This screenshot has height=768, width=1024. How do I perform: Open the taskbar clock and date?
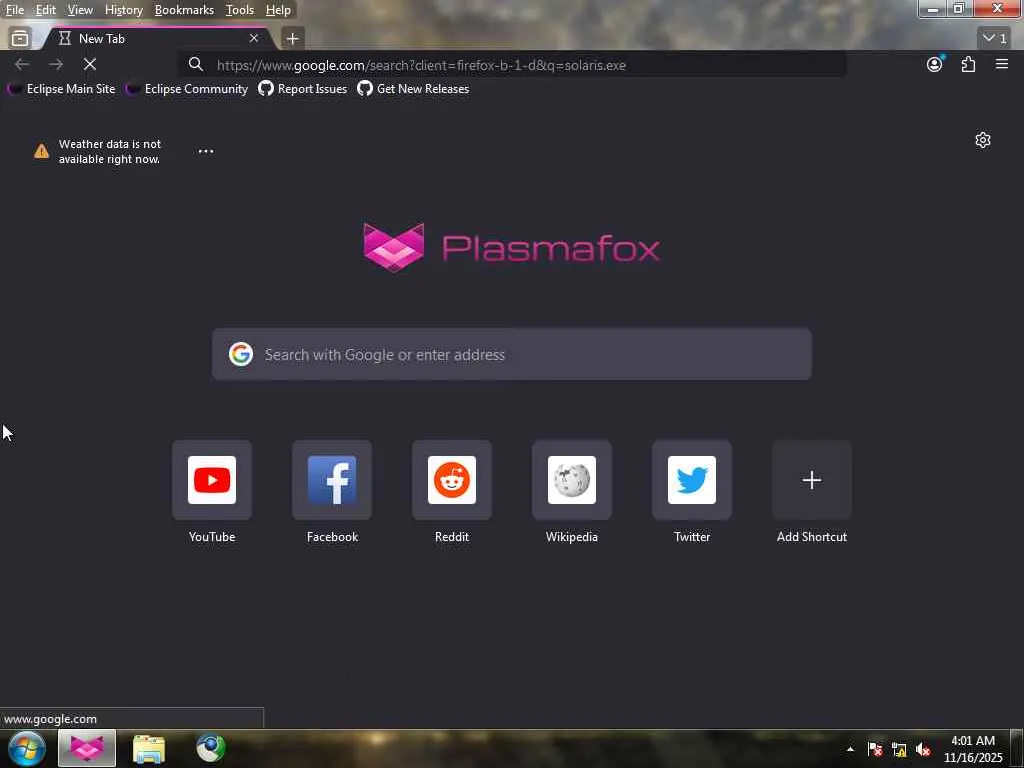tap(973, 749)
